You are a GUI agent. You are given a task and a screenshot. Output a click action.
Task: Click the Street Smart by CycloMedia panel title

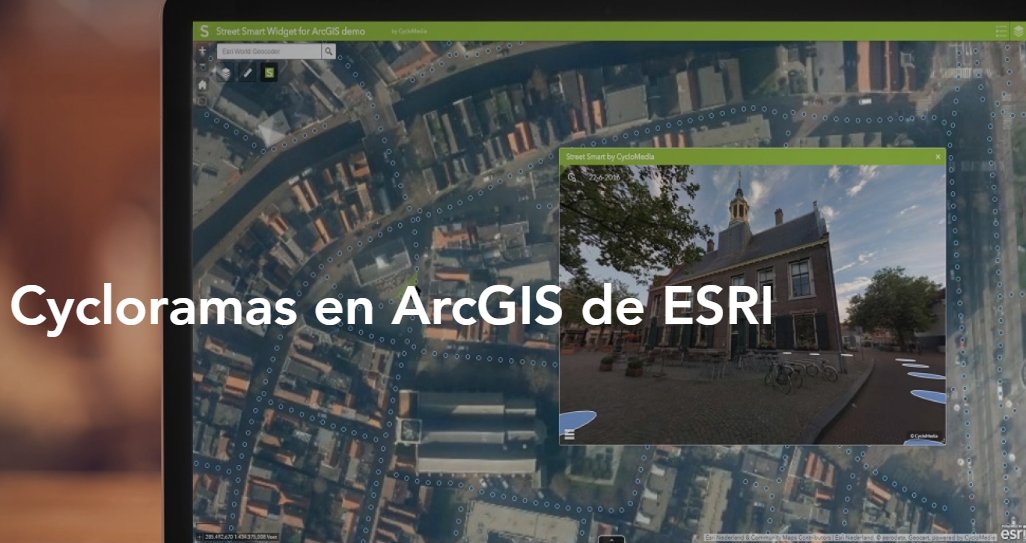[x=610, y=157]
